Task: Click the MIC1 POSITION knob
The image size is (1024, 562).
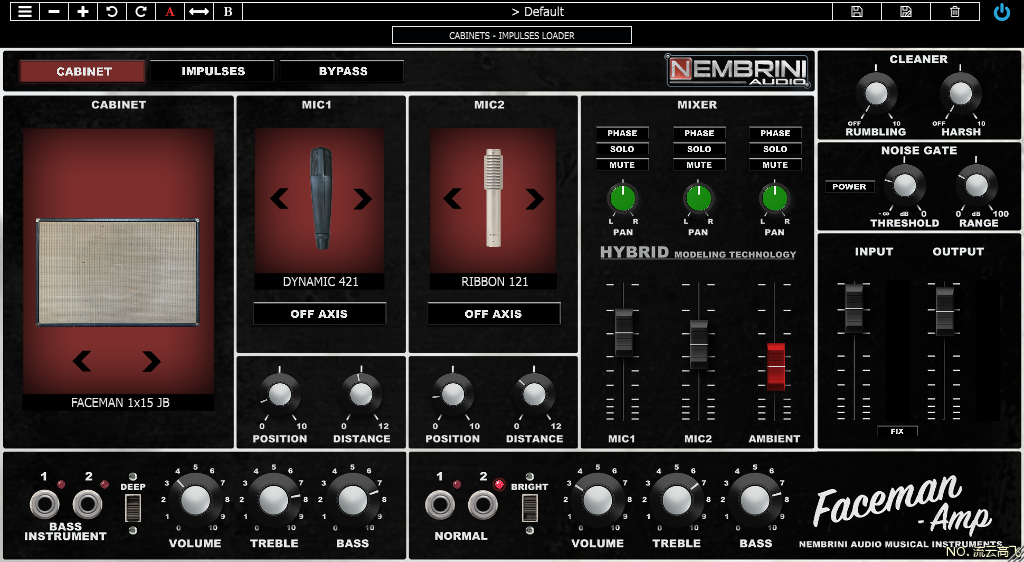Action: tap(280, 394)
